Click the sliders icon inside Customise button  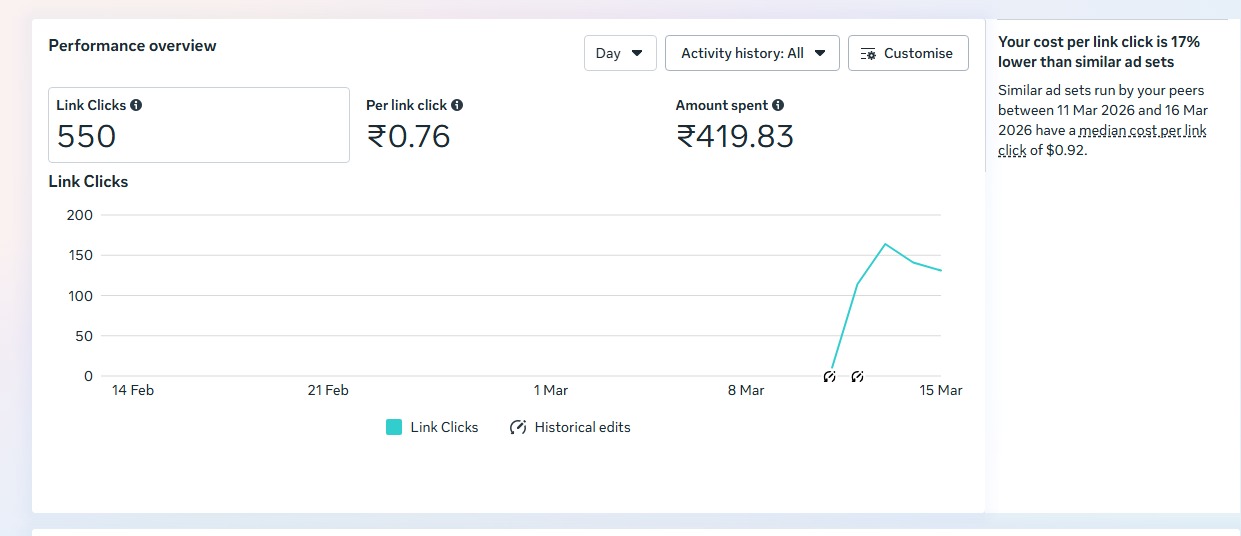tap(868, 54)
